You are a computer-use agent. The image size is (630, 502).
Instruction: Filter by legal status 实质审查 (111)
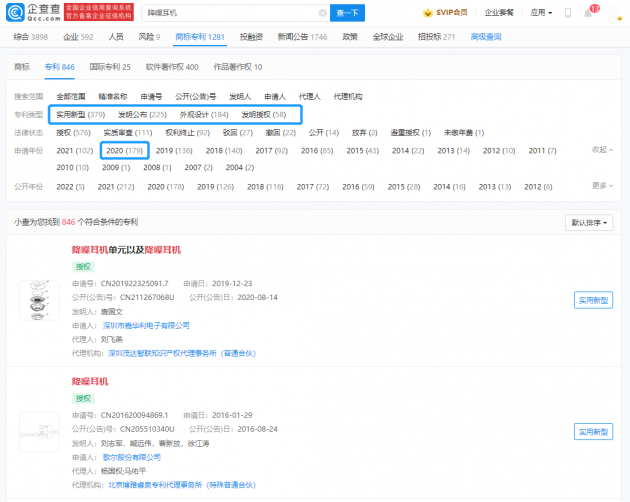tap(128, 133)
